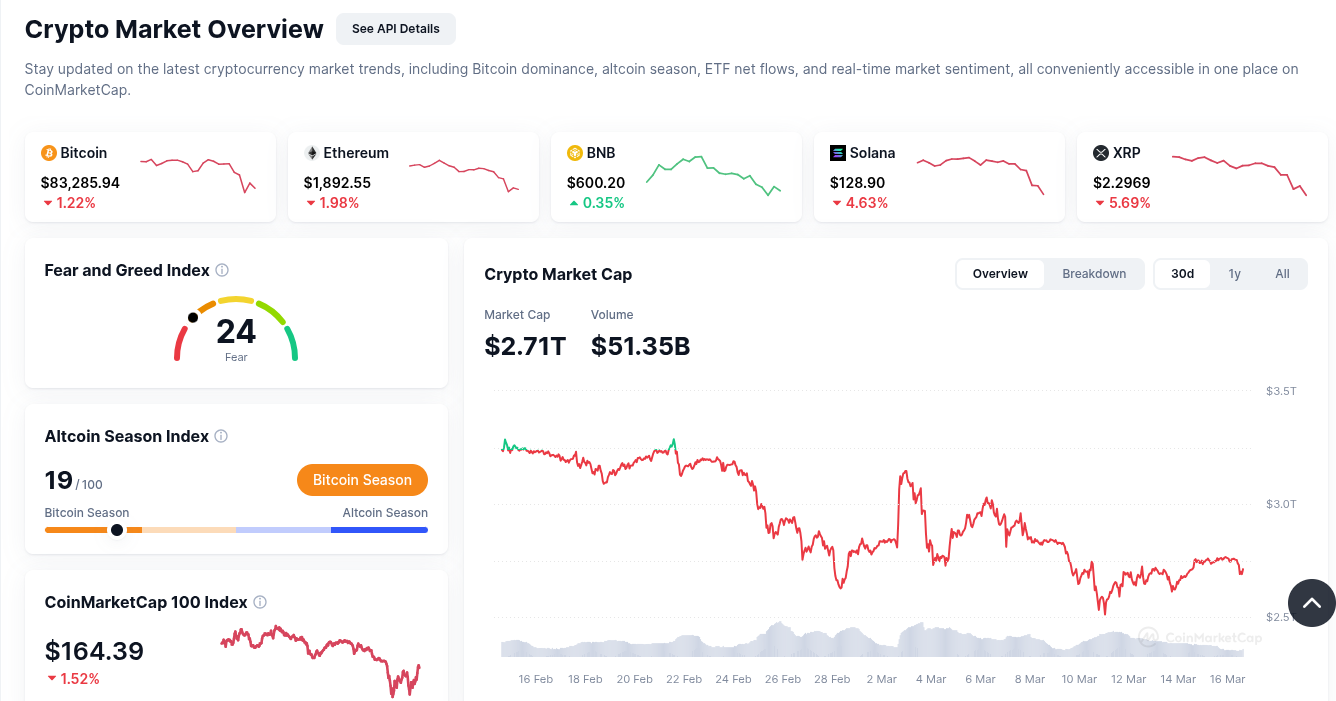Open the Solana price sparkline chart

(x=980, y=175)
